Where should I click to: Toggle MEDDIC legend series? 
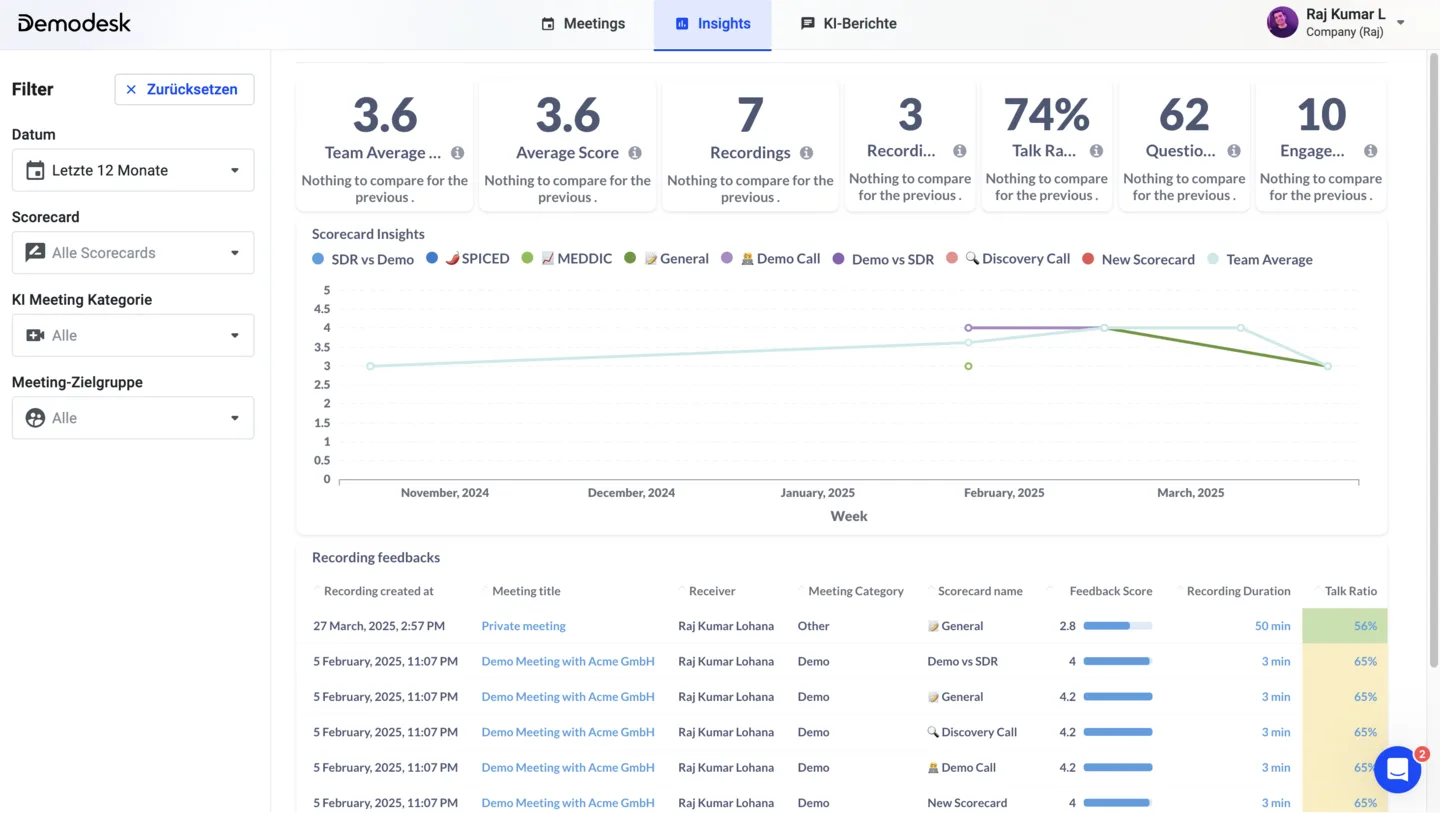(x=566, y=259)
